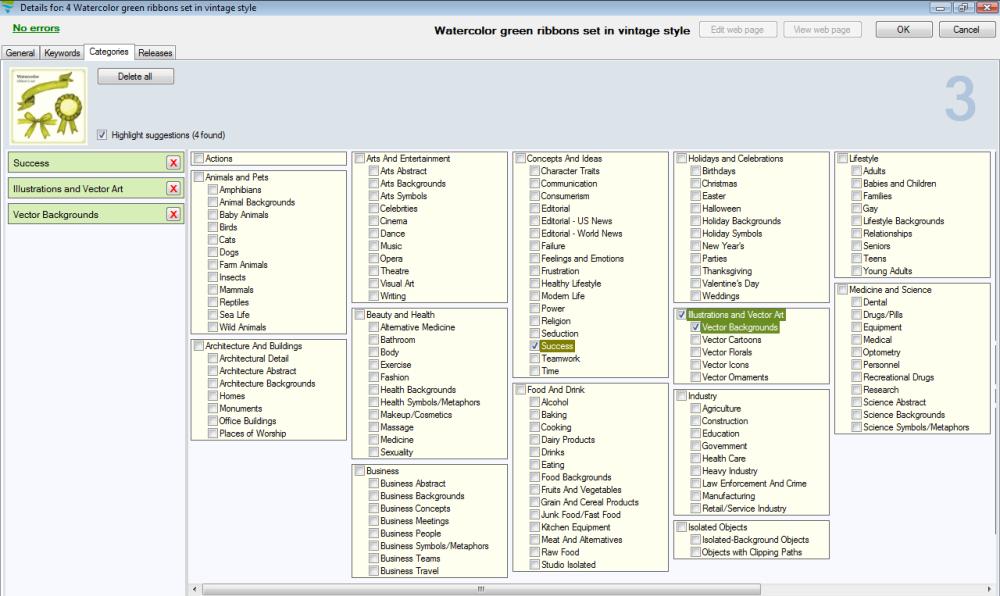Click the View web page button
1000x596 pixels.
pyautogui.click(x=821, y=29)
